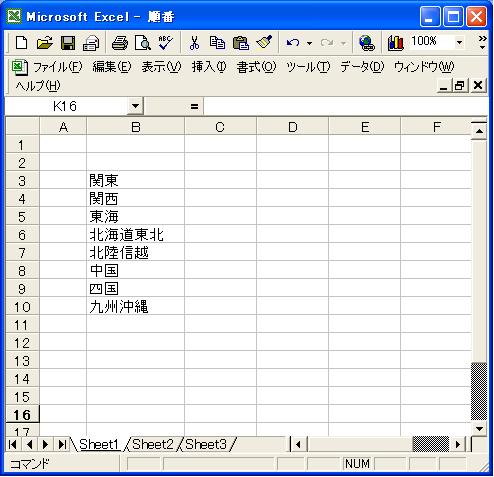This screenshot has height=477, width=494.
Task: Paste from clipboard using the Paste icon
Action: (x=241, y=43)
